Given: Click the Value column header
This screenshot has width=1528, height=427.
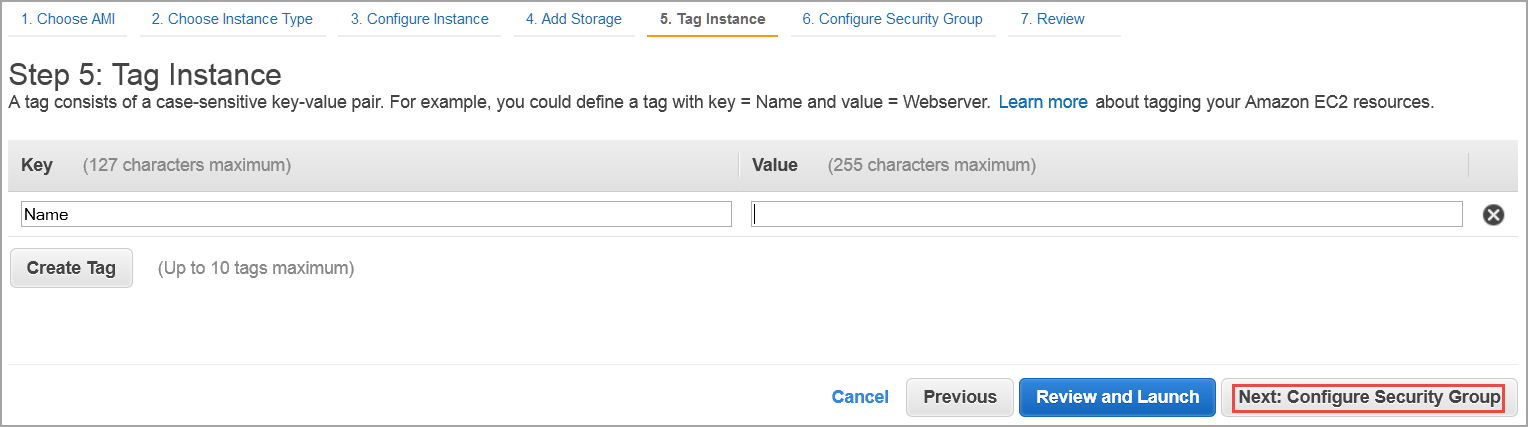Looking at the screenshot, I should [x=775, y=165].
